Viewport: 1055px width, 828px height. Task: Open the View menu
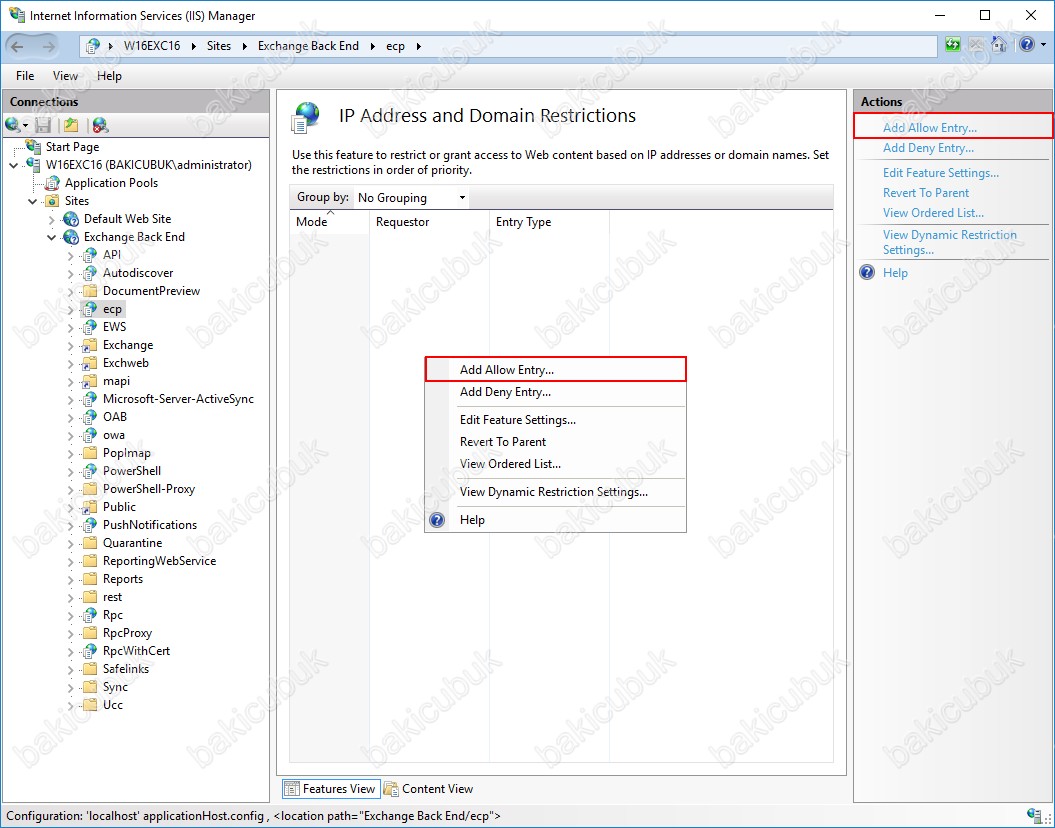point(65,76)
